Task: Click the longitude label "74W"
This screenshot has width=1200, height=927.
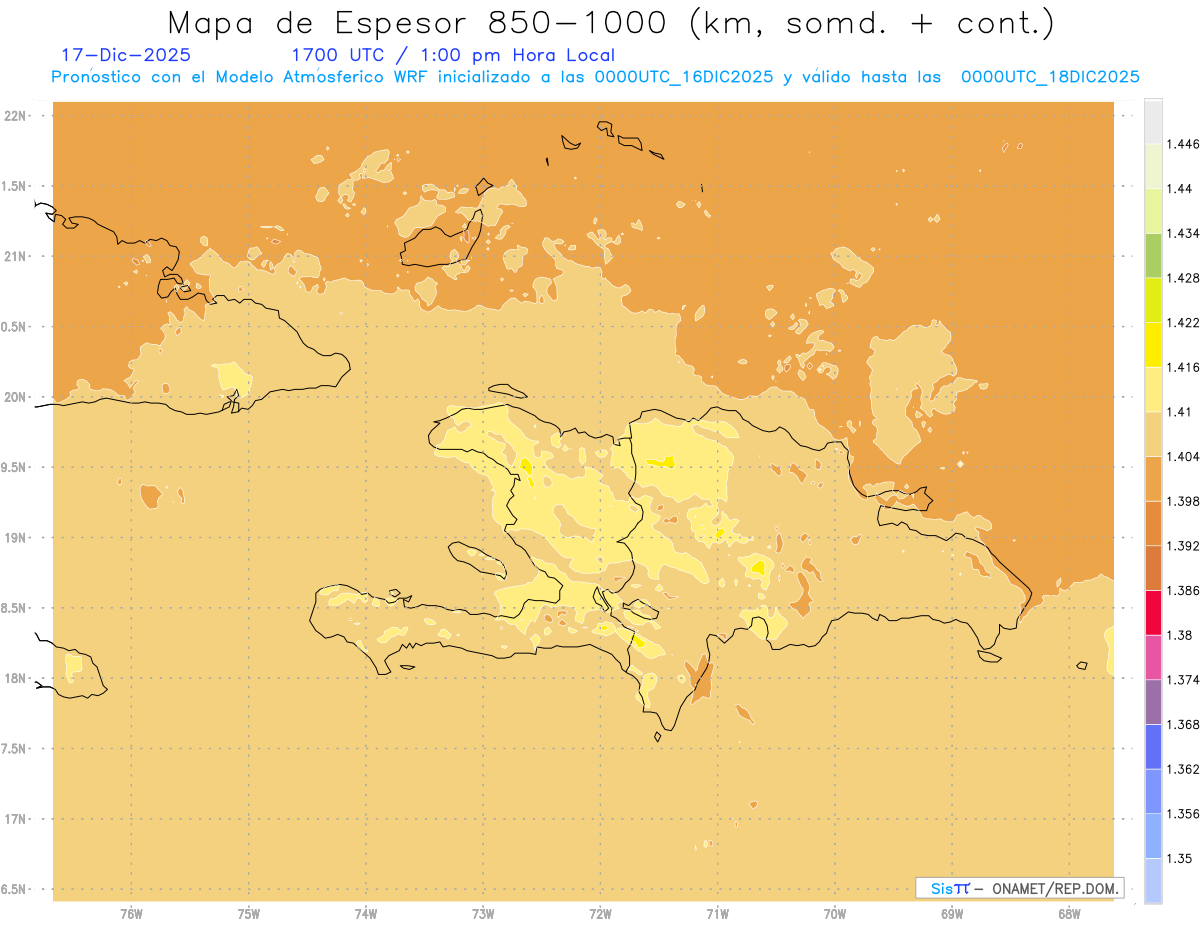Action: tap(366, 913)
